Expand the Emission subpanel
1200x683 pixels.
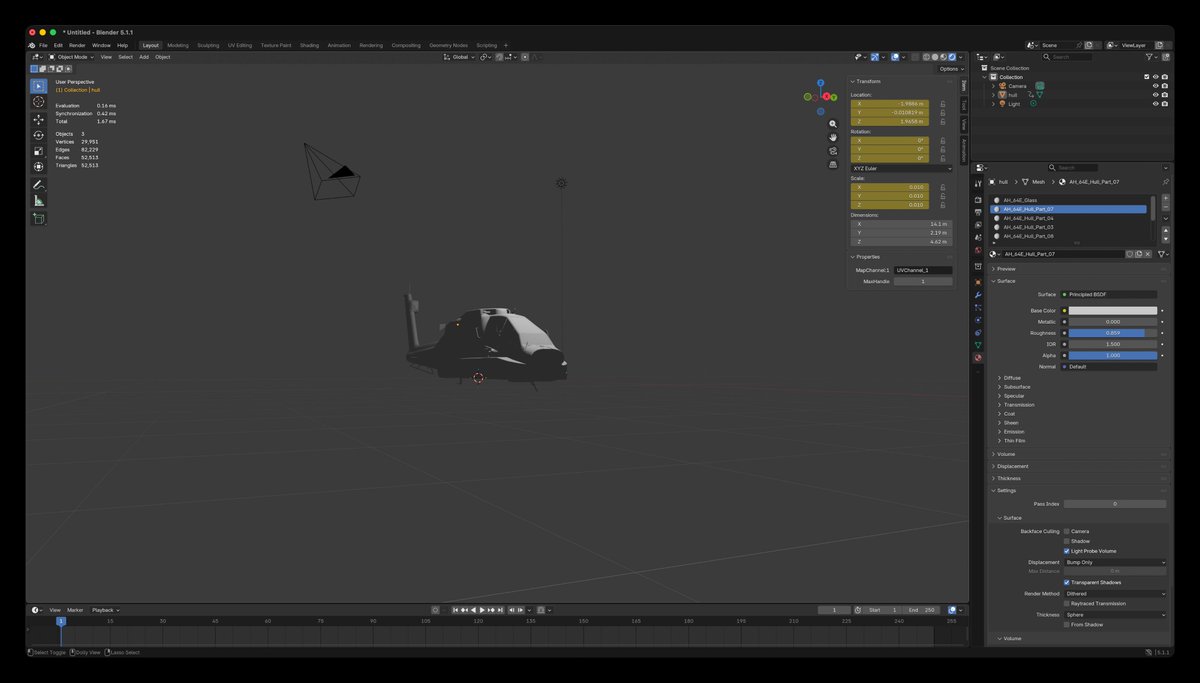pos(1014,432)
